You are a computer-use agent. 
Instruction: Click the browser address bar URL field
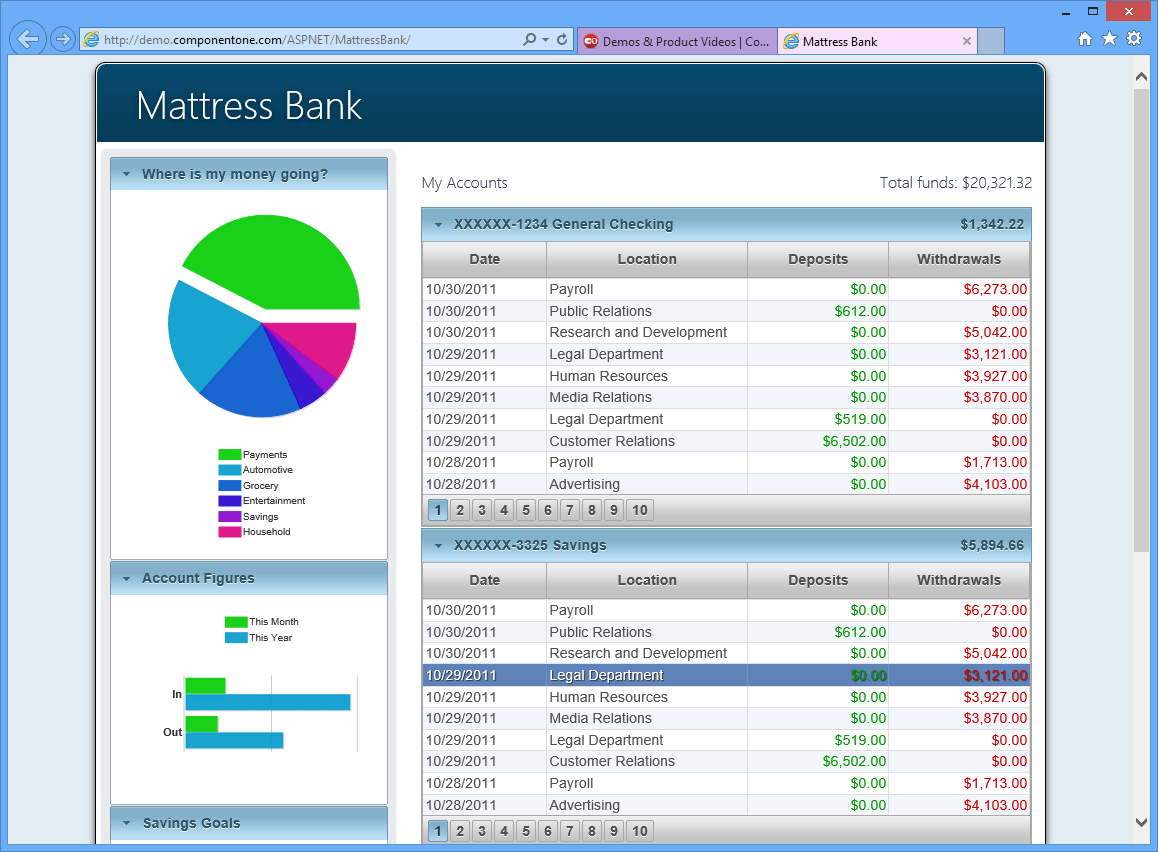[300, 40]
